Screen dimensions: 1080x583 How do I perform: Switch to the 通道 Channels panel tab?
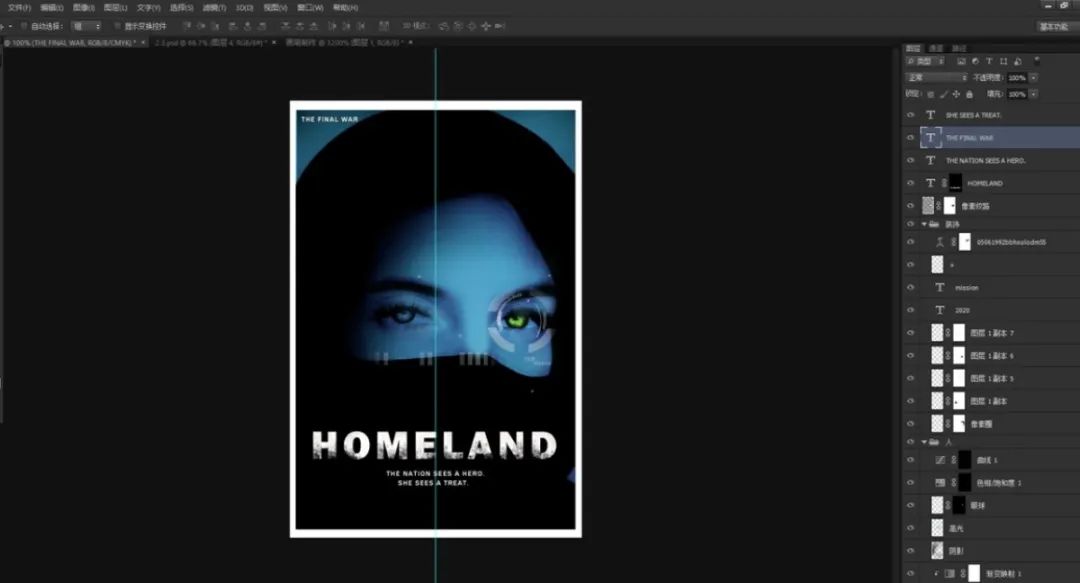coord(935,48)
